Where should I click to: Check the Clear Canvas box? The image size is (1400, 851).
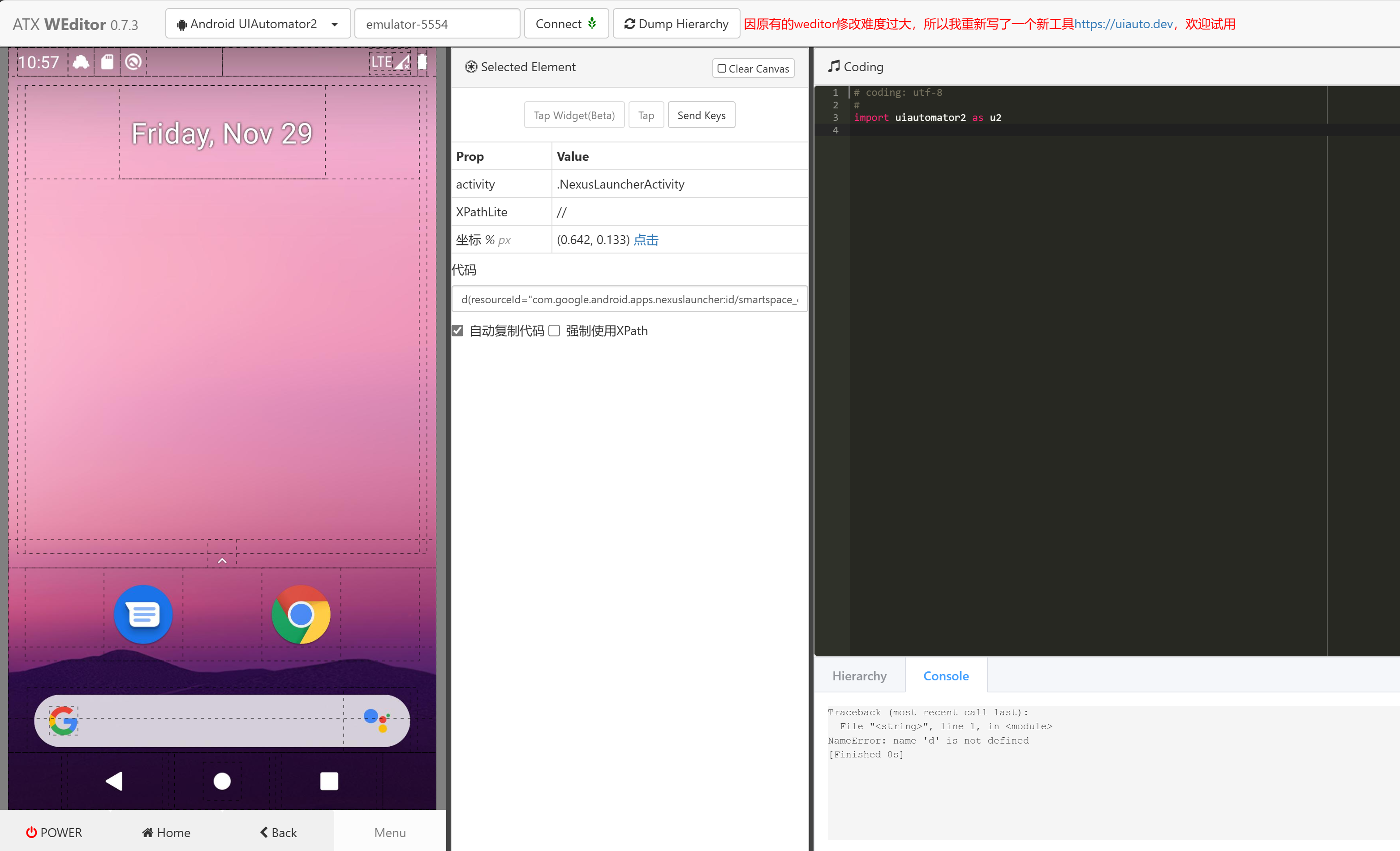click(753, 68)
